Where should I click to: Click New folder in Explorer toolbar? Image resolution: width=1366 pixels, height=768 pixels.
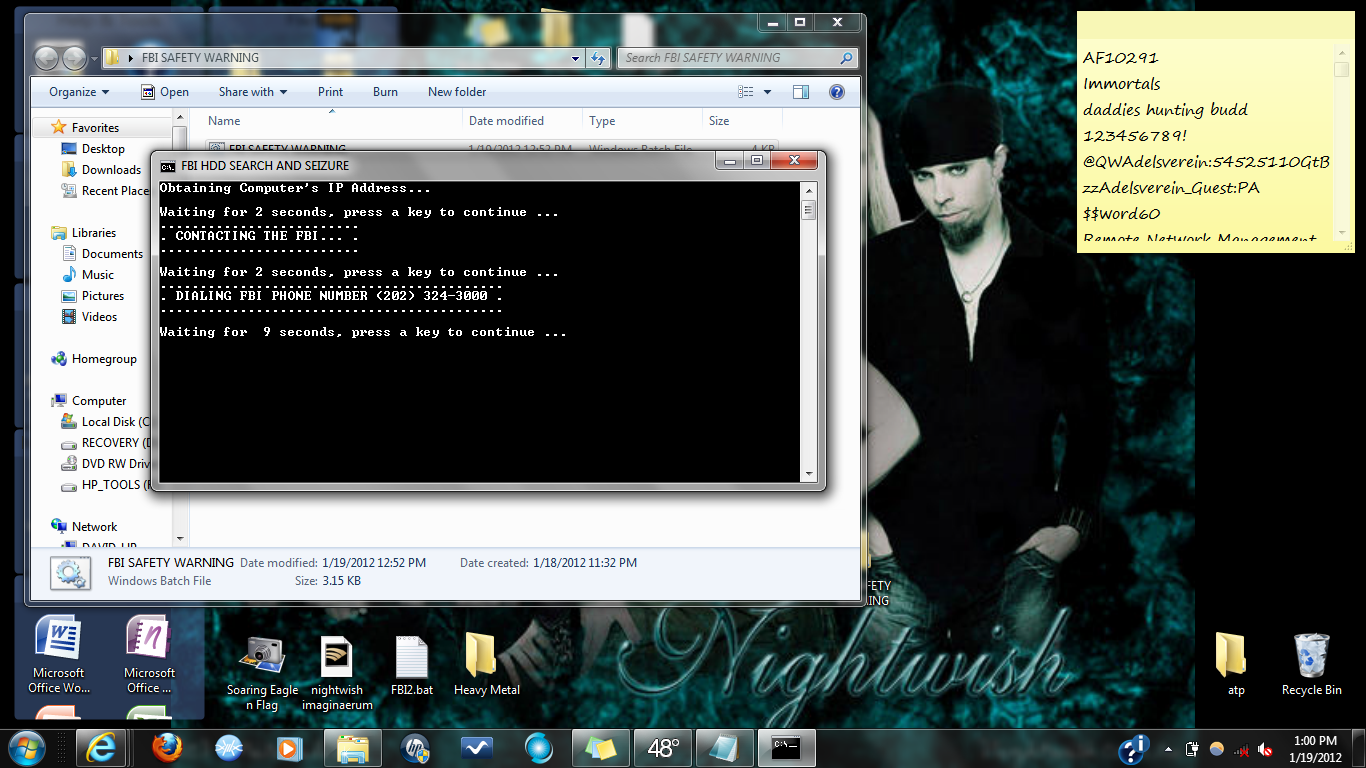pos(457,92)
